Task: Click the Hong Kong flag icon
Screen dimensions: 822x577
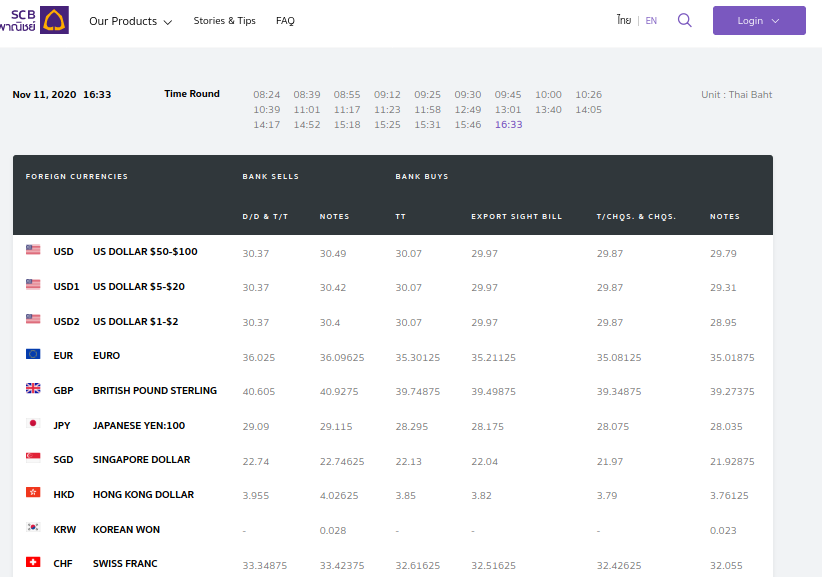Action: coord(33,494)
